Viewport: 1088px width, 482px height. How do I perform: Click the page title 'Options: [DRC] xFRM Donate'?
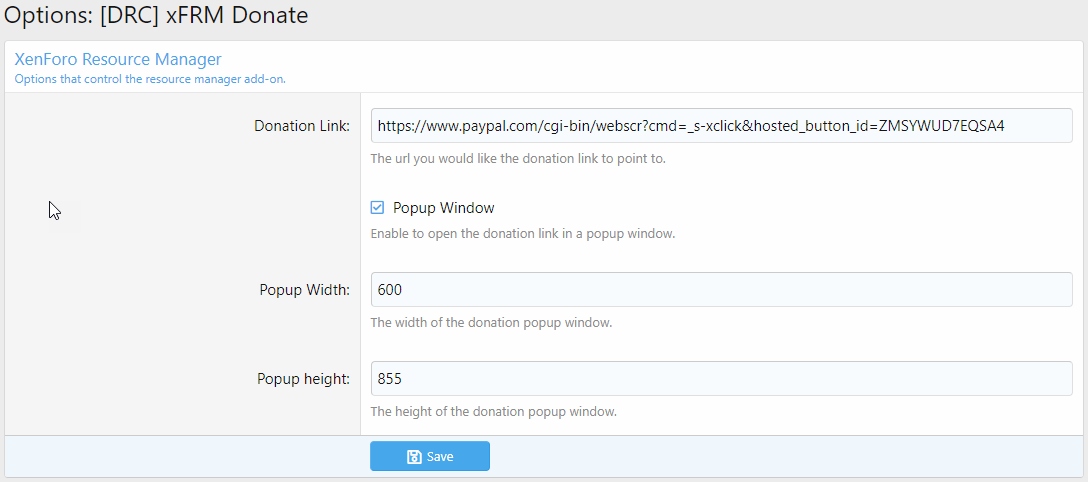pyautogui.click(x=156, y=16)
